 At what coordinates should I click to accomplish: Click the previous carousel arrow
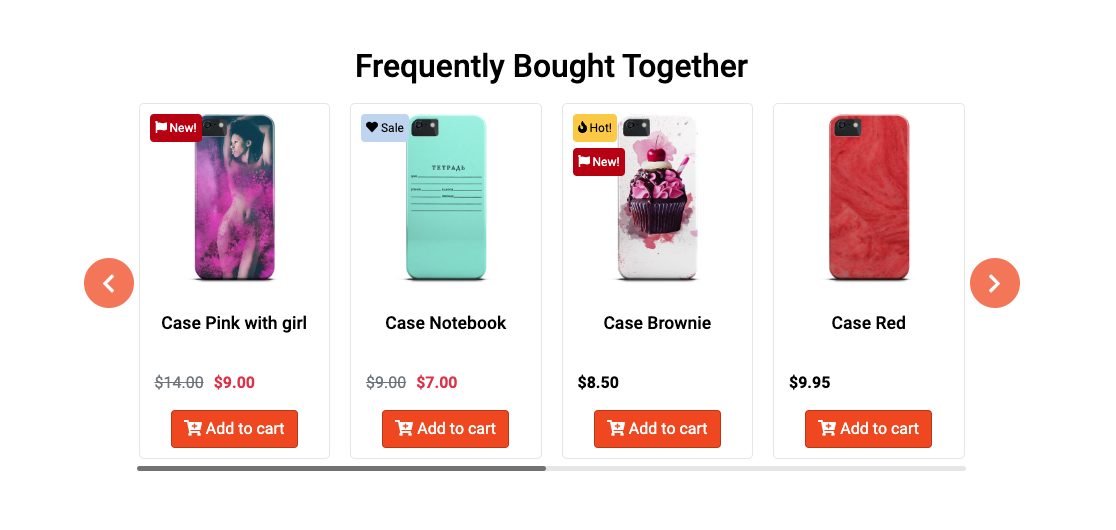109,283
